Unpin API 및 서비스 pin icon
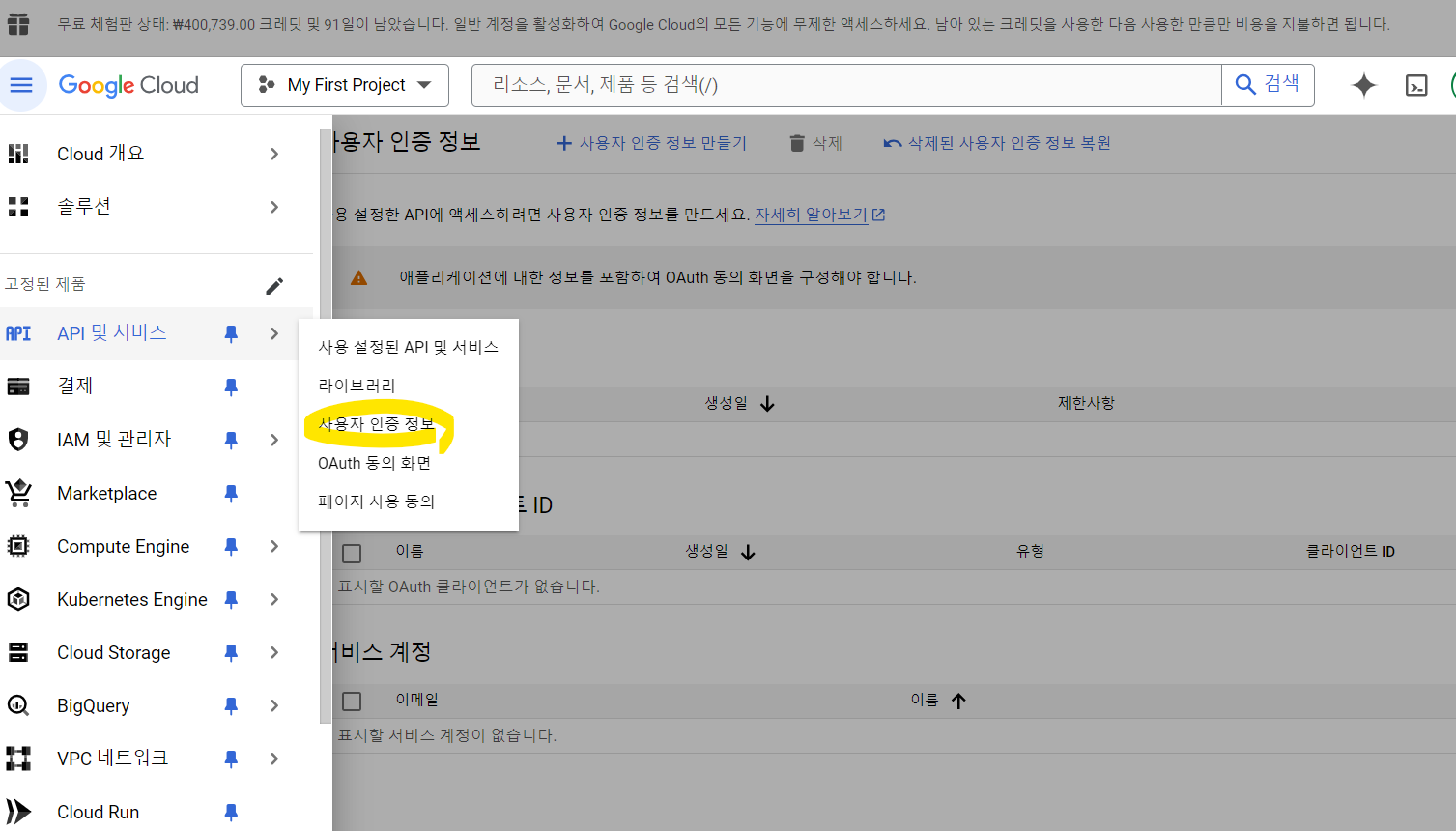Screen dimensions: 1456x831 pos(231,333)
